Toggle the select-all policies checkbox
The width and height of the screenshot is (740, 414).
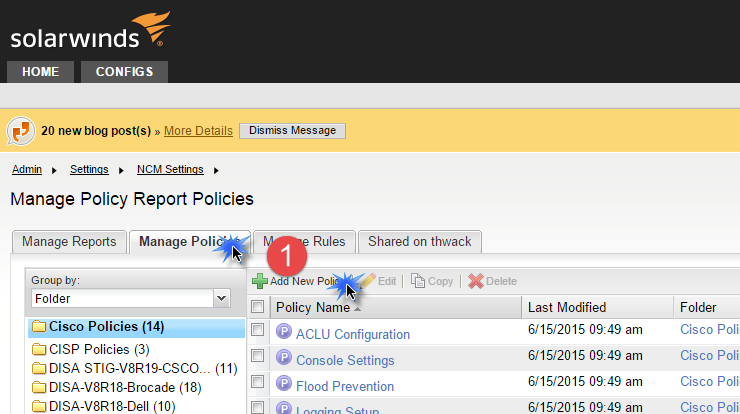pyautogui.click(x=258, y=307)
